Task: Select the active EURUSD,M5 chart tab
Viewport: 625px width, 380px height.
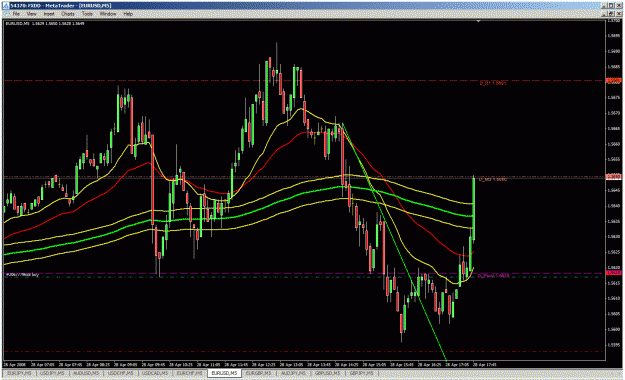Action: (224, 373)
